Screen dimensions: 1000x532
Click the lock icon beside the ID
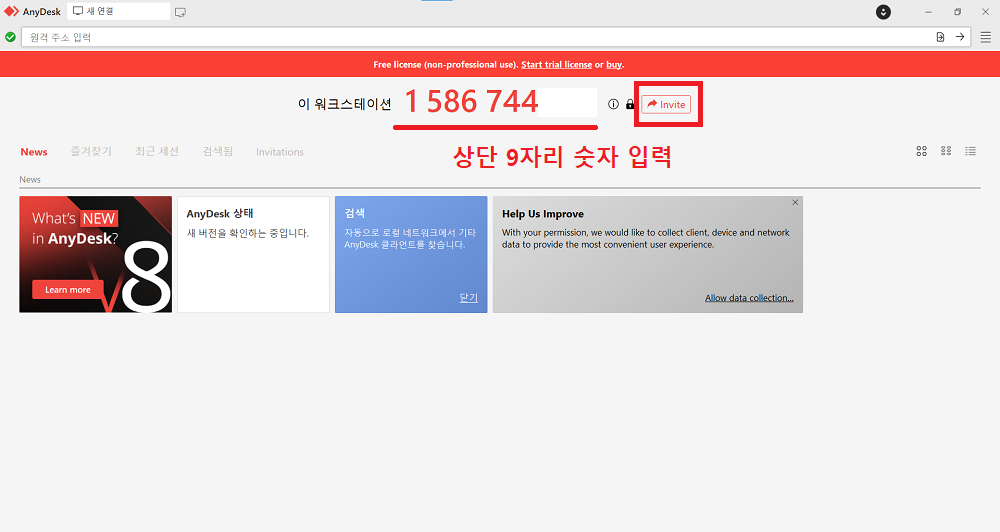click(x=630, y=104)
